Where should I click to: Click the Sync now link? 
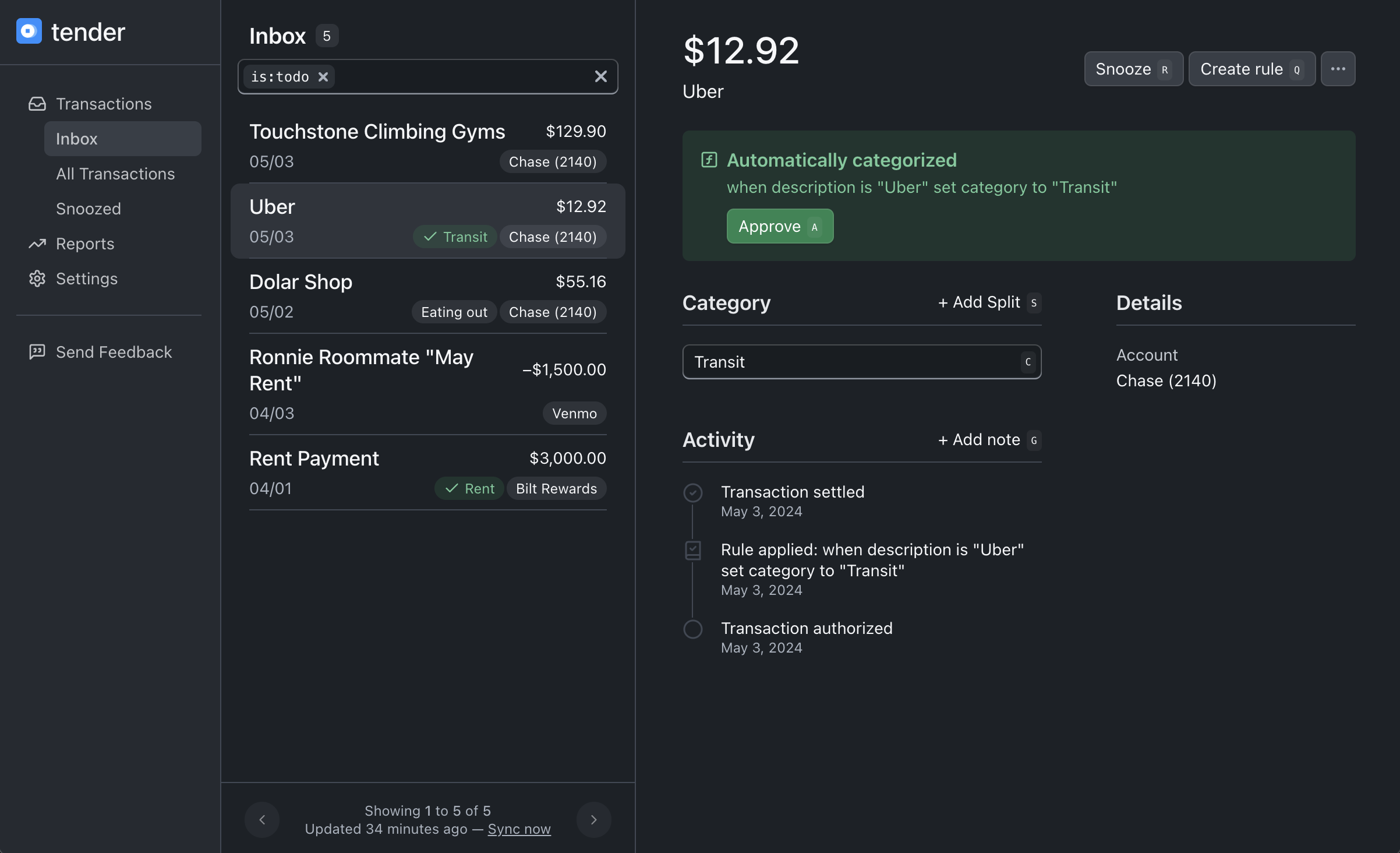pos(519,829)
